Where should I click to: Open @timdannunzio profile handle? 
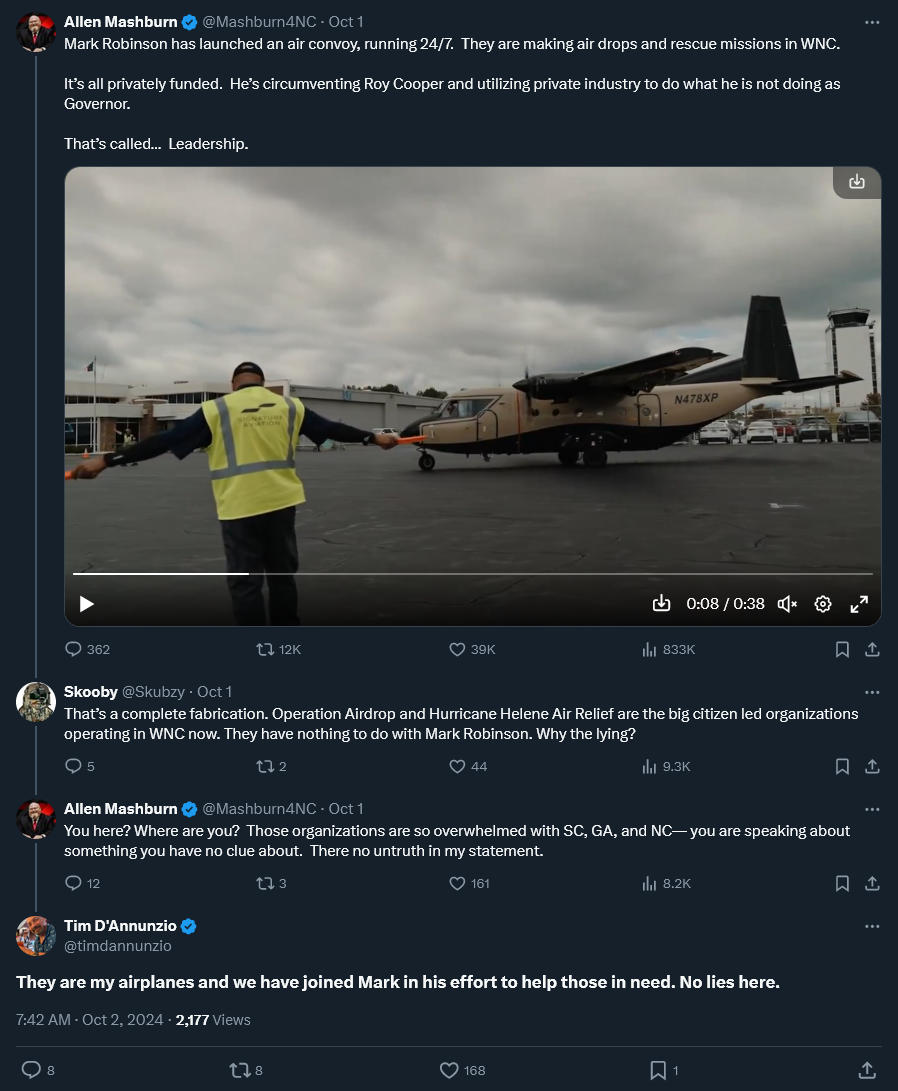point(118,946)
